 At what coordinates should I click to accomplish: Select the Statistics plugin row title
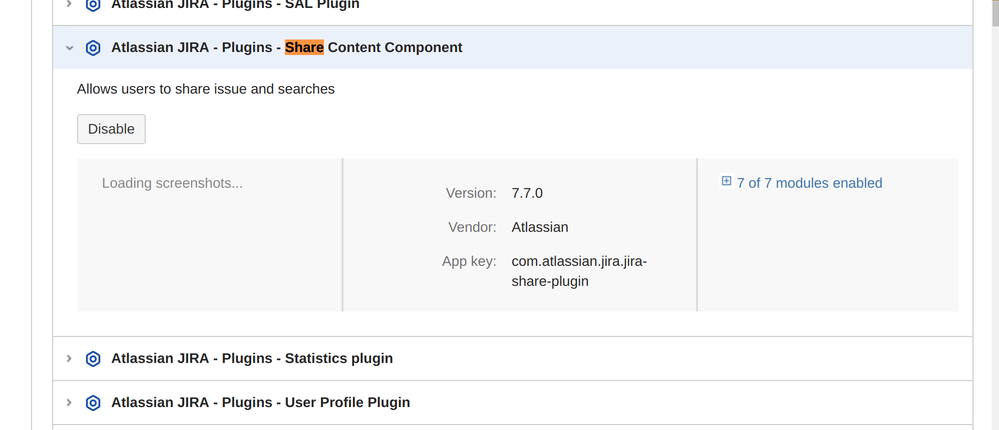(252, 358)
